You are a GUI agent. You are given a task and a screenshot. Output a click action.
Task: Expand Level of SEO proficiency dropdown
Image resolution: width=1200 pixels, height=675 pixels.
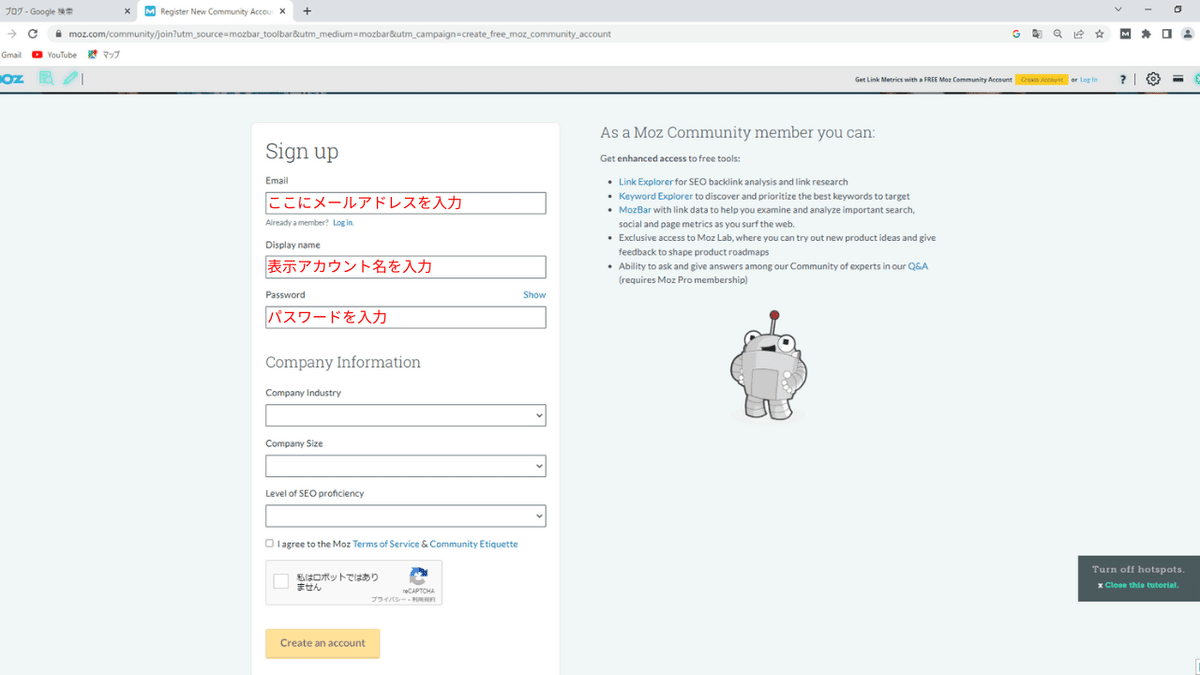406,516
